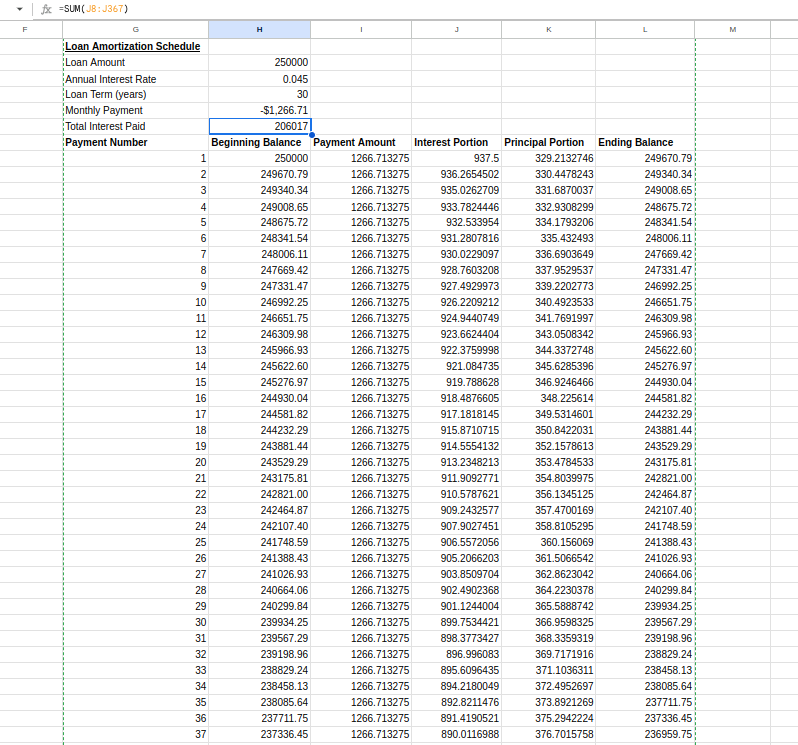Click the formula bar showing =SUM(J8:J367)

[x=400, y=9]
